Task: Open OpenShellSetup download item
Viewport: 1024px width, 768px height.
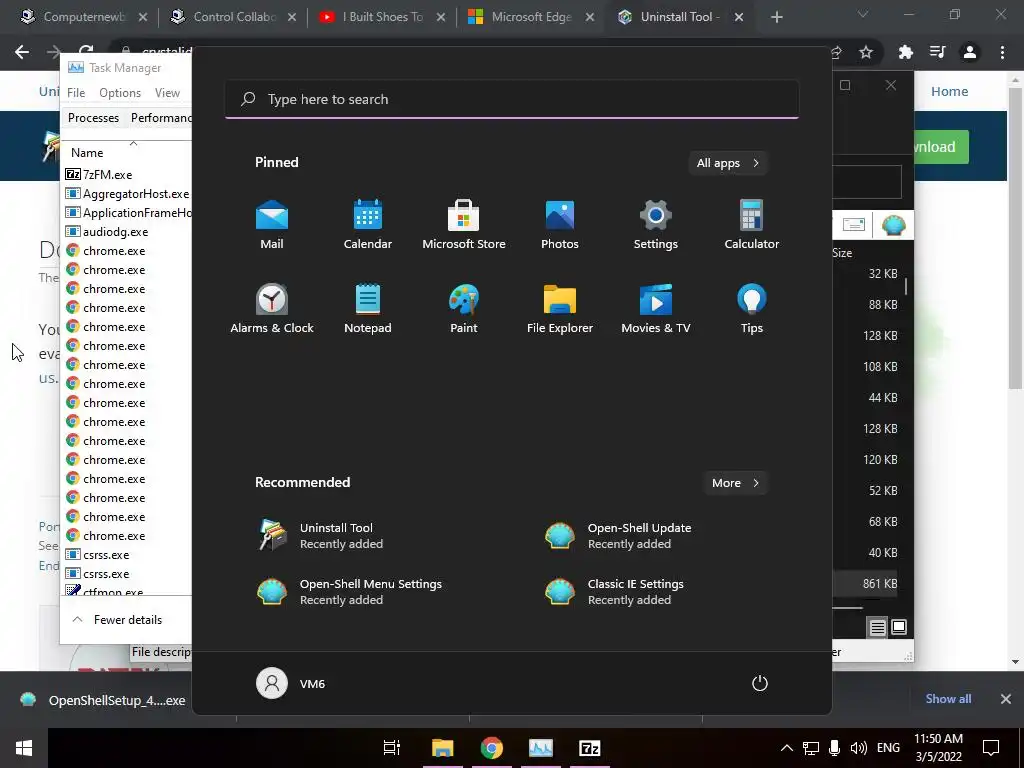Action: [x=104, y=700]
